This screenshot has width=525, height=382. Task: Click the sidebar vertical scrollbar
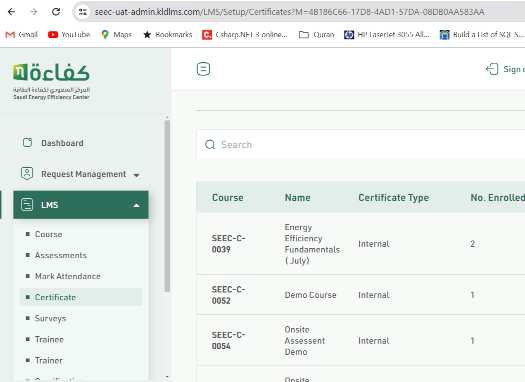(167, 206)
